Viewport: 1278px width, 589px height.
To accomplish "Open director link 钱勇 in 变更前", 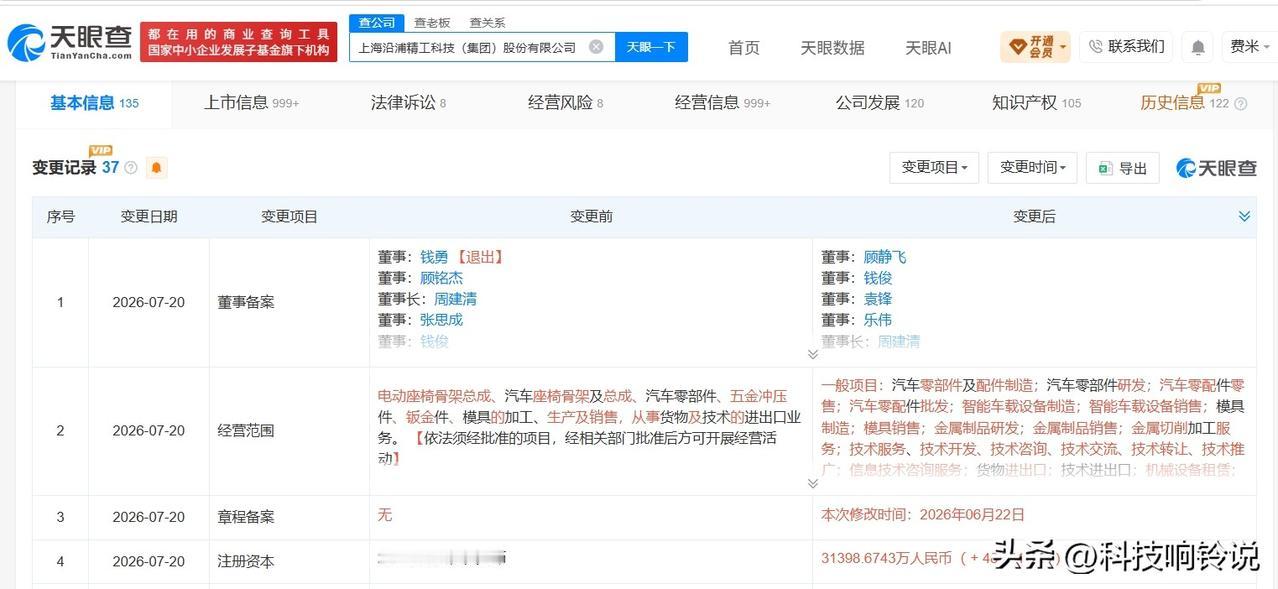I will point(434,257).
